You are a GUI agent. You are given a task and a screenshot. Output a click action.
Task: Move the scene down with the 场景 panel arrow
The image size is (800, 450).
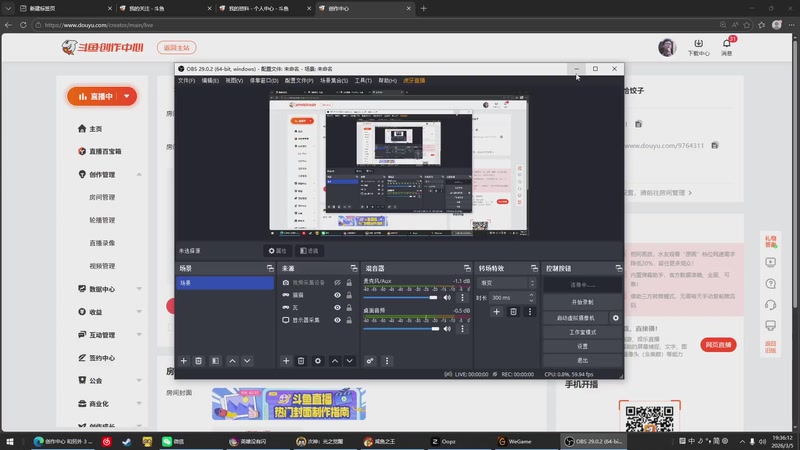[247, 361]
